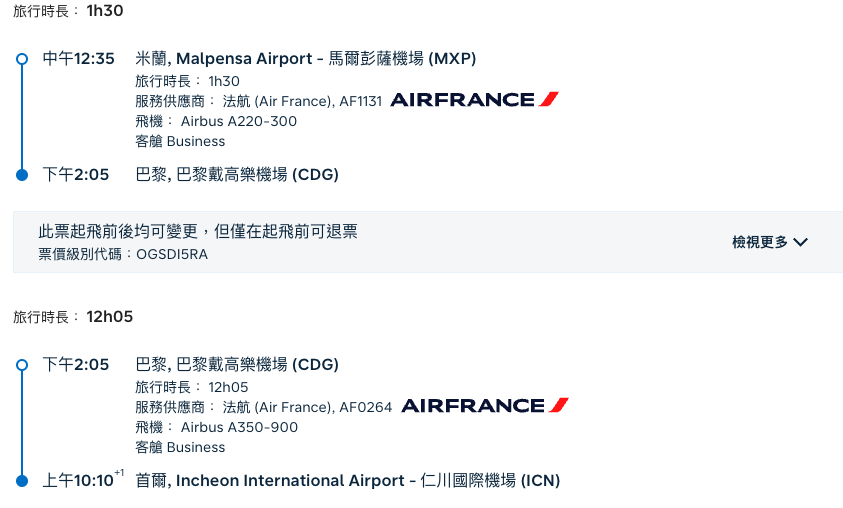Click Airbus A350-900 aircraft text

click(x=239, y=427)
